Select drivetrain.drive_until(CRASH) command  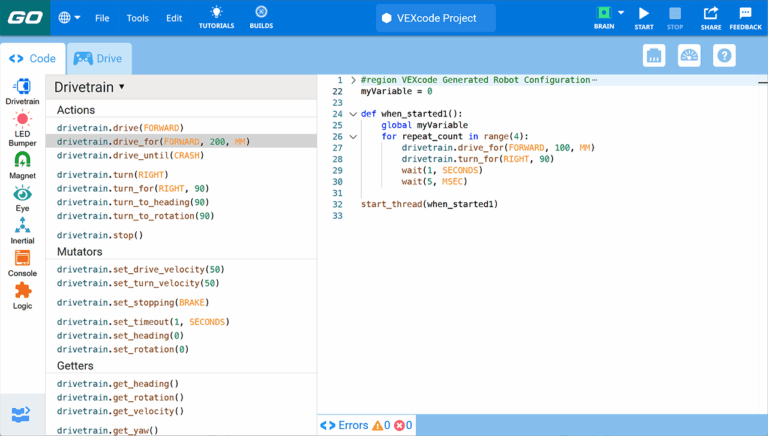click(130, 155)
